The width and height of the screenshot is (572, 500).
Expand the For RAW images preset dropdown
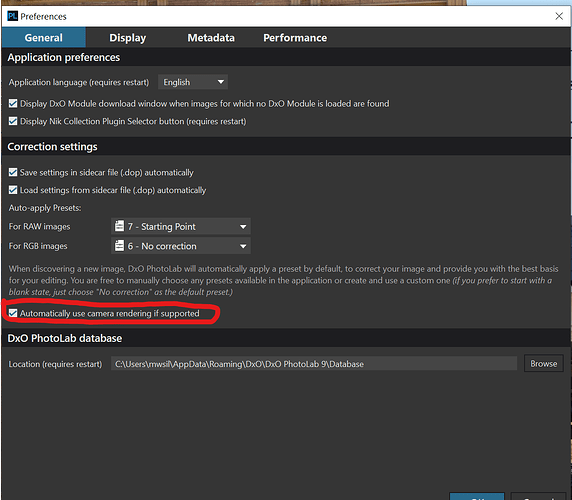click(181, 226)
